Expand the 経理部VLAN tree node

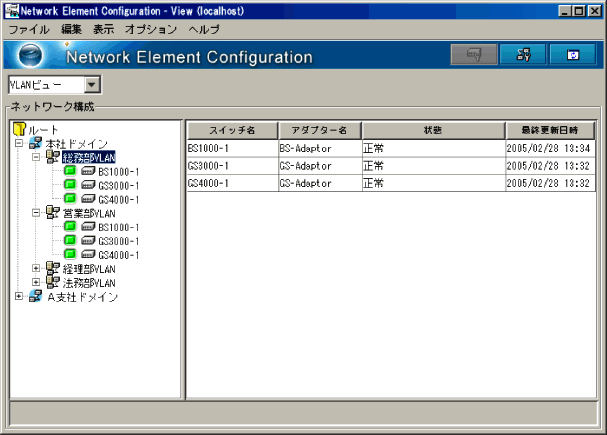point(36,269)
